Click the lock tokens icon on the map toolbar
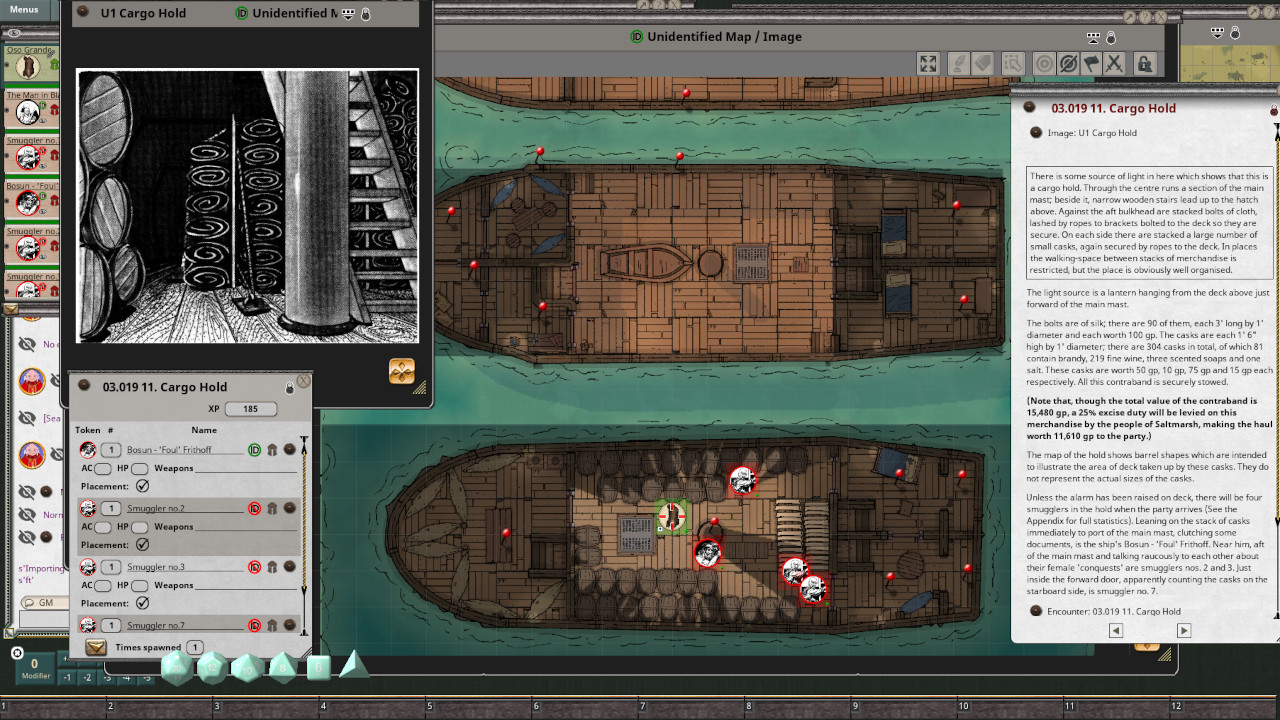The image size is (1280, 720). tap(1144, 63)
